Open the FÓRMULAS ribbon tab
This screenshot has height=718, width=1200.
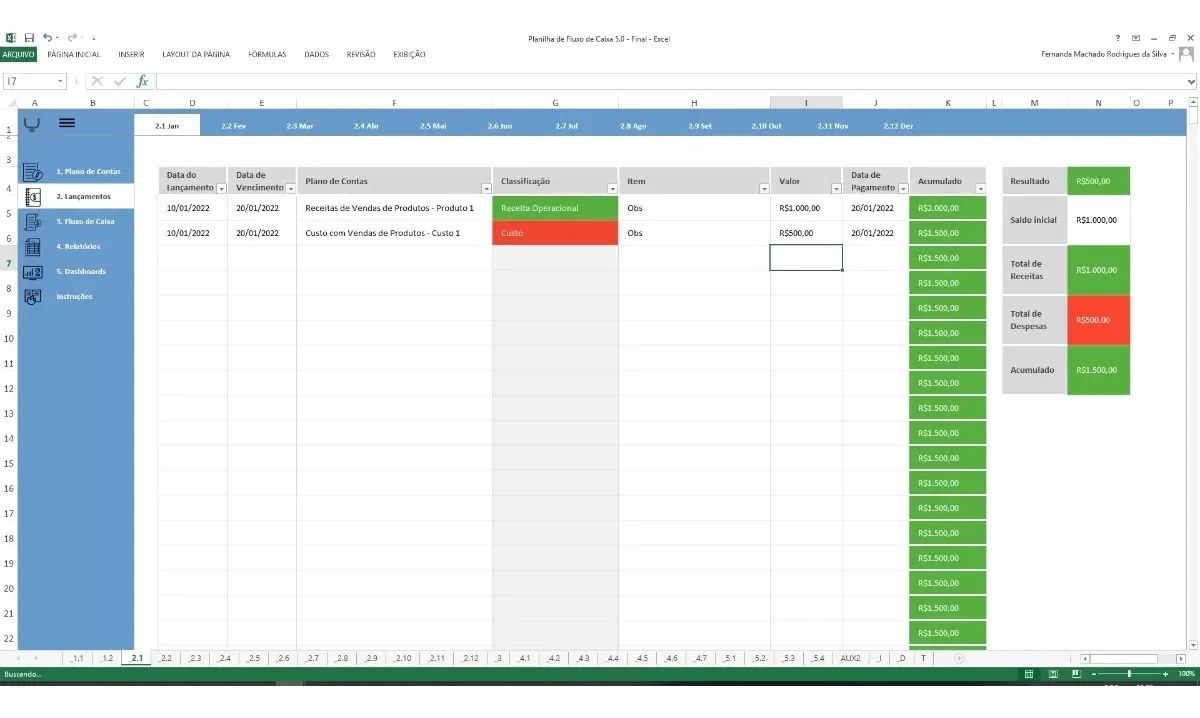click(x=267, y=54)
